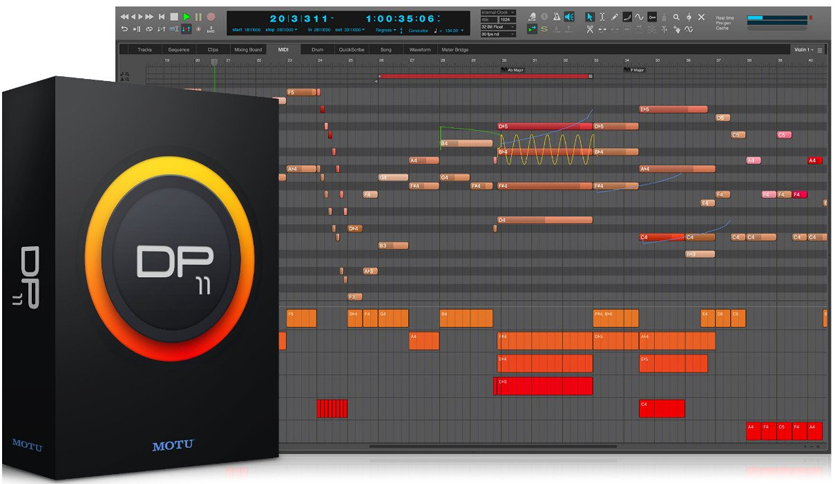Screen dimensions: 836x484
Task: Click the horizontal scrollbar at bottom of editor
Action: point(493,447)
